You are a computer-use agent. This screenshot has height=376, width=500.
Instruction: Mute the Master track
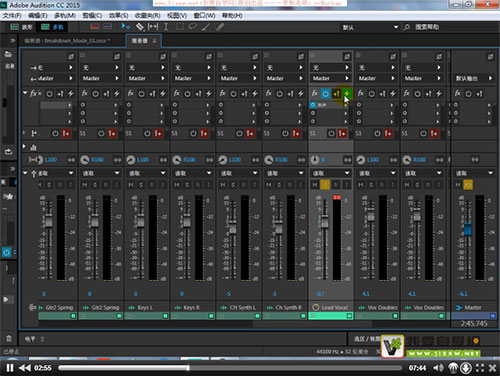[458, 185]
